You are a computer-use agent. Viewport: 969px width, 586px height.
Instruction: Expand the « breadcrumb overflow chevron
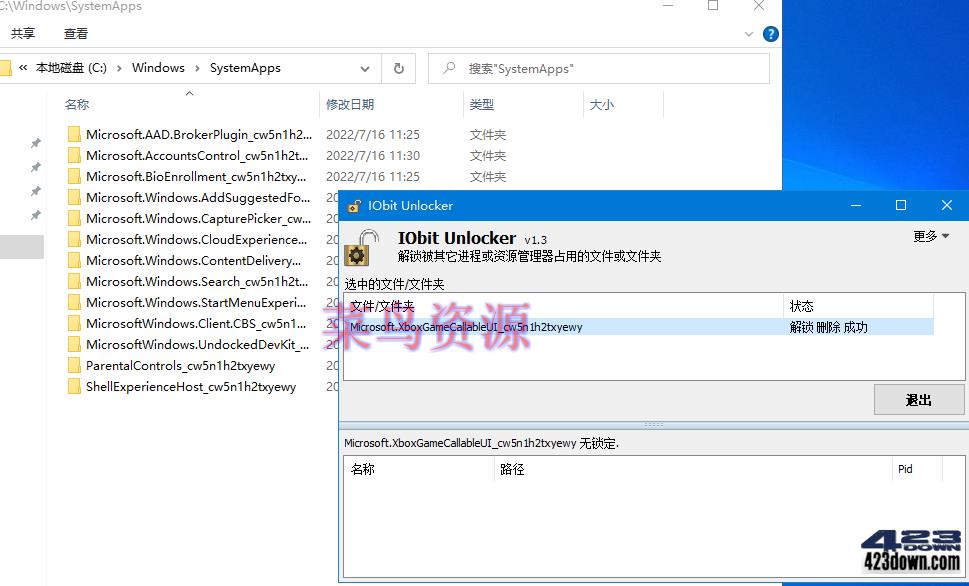click(x=23, y=68)
